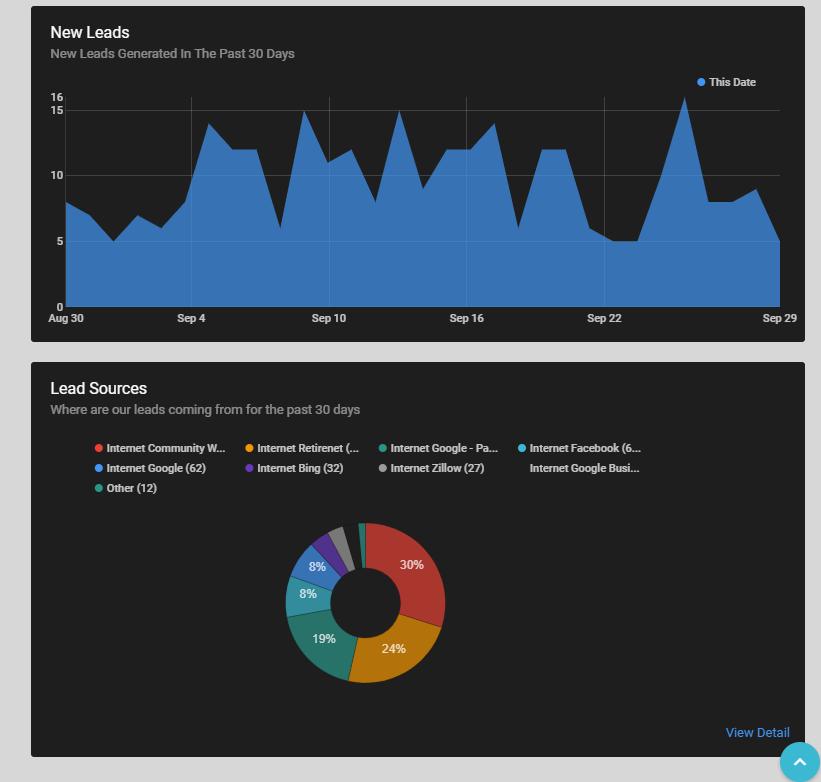Toggle the This Date legend series
Screen dimensions: 821x782
coord(726,82)
